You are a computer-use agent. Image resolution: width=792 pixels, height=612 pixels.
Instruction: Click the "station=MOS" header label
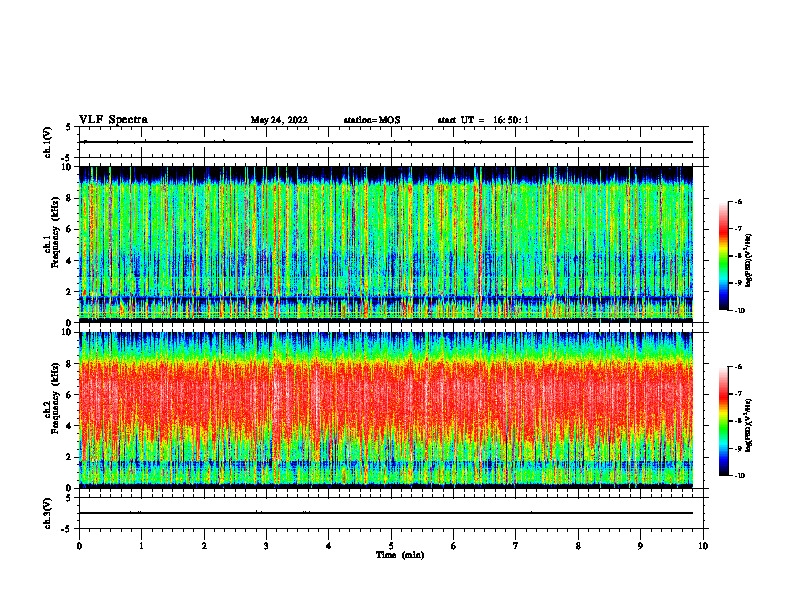click(x=372, y=120)
